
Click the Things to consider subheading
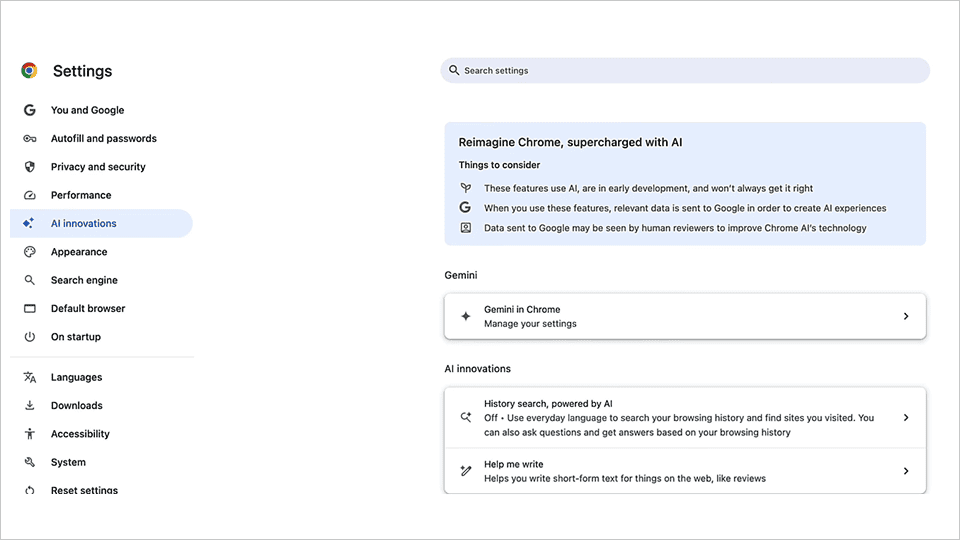point(499,165)
